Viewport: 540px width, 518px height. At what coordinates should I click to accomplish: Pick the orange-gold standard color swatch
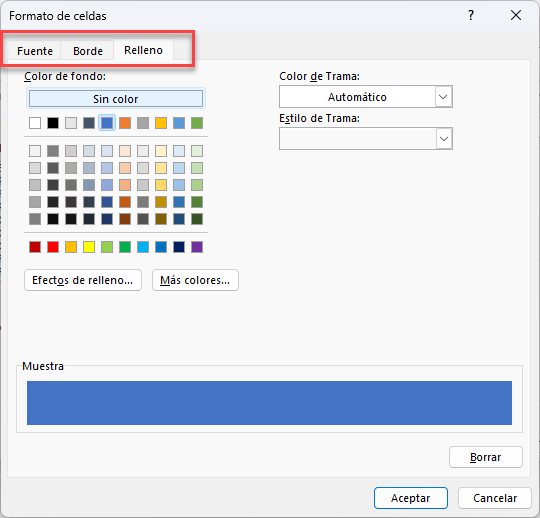coord(71,247)
